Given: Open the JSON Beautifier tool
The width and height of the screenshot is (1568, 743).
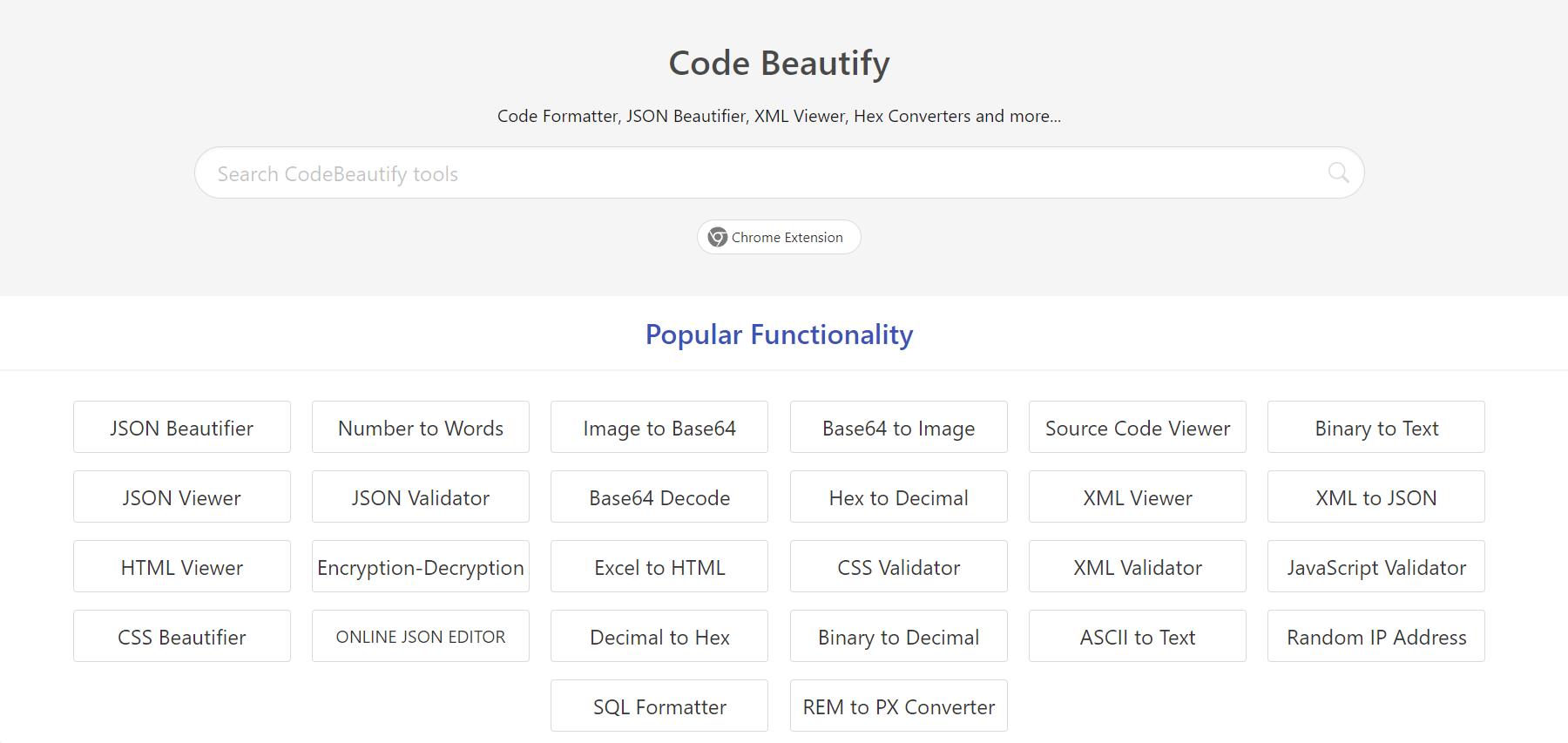Looking at the screenshot, I should pos(182,427).
